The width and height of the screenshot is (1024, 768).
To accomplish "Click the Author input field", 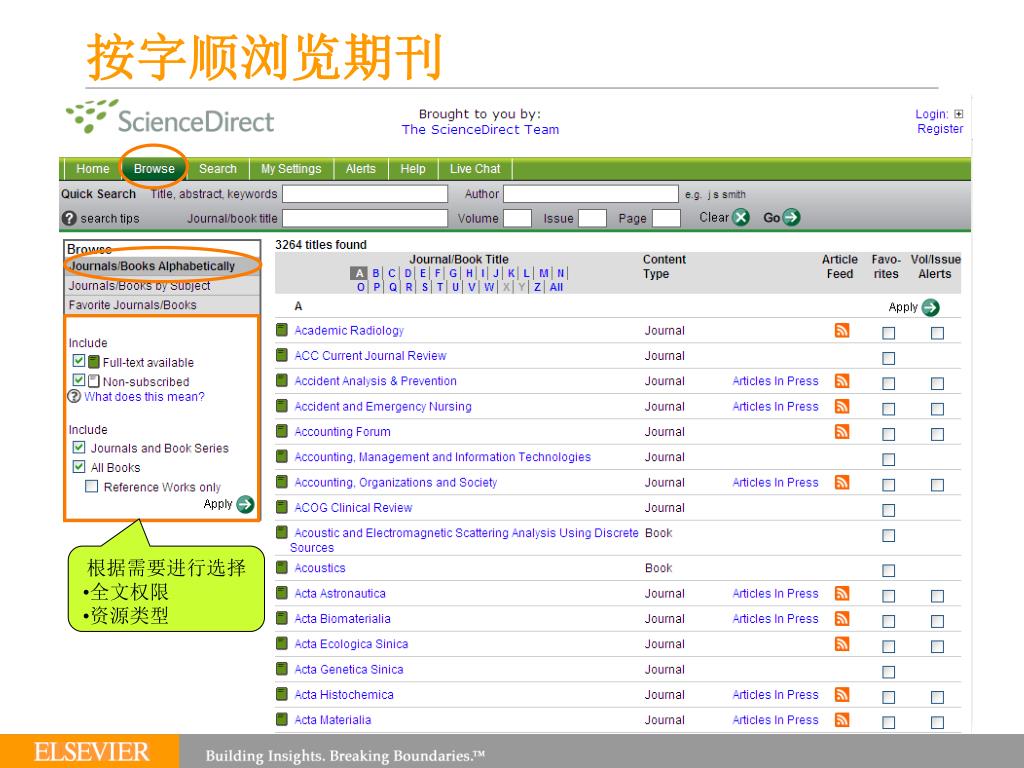I will click(x=590, y=194).
